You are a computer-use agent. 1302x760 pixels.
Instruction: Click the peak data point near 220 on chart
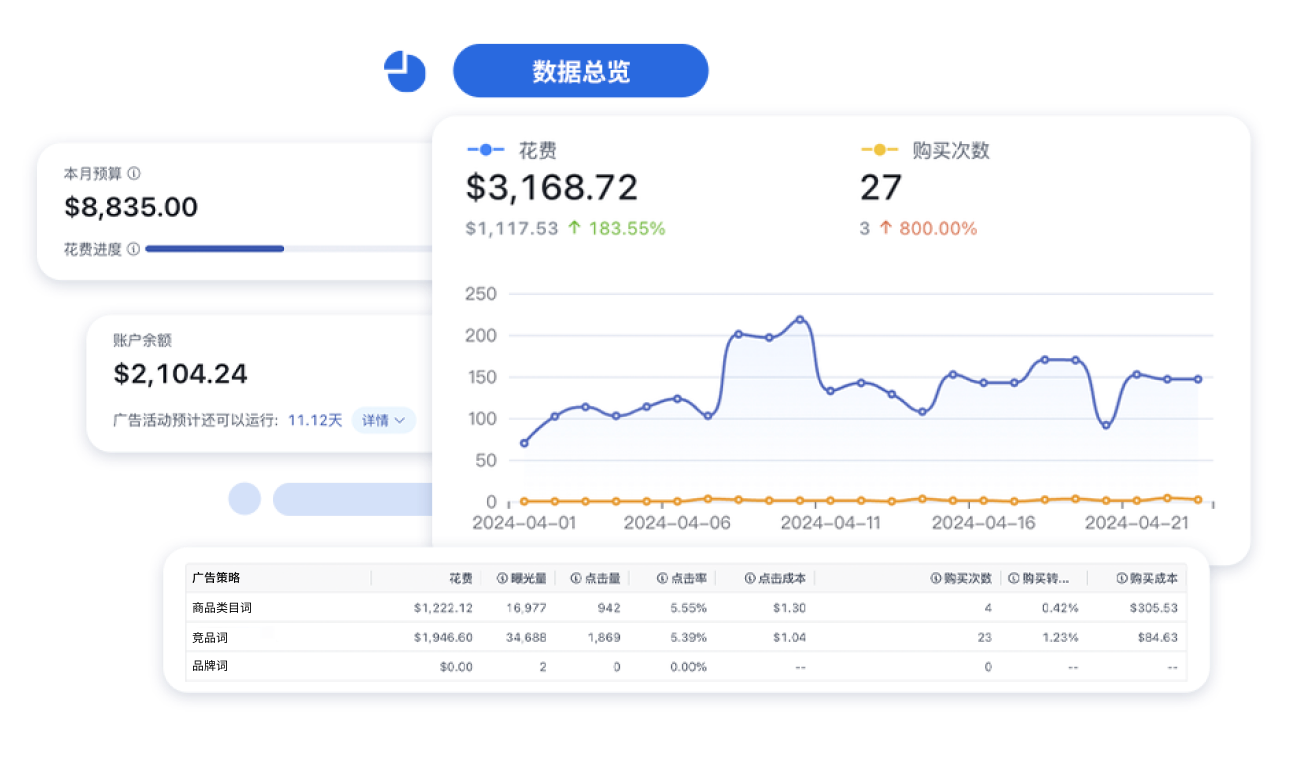tap(800, 320)
